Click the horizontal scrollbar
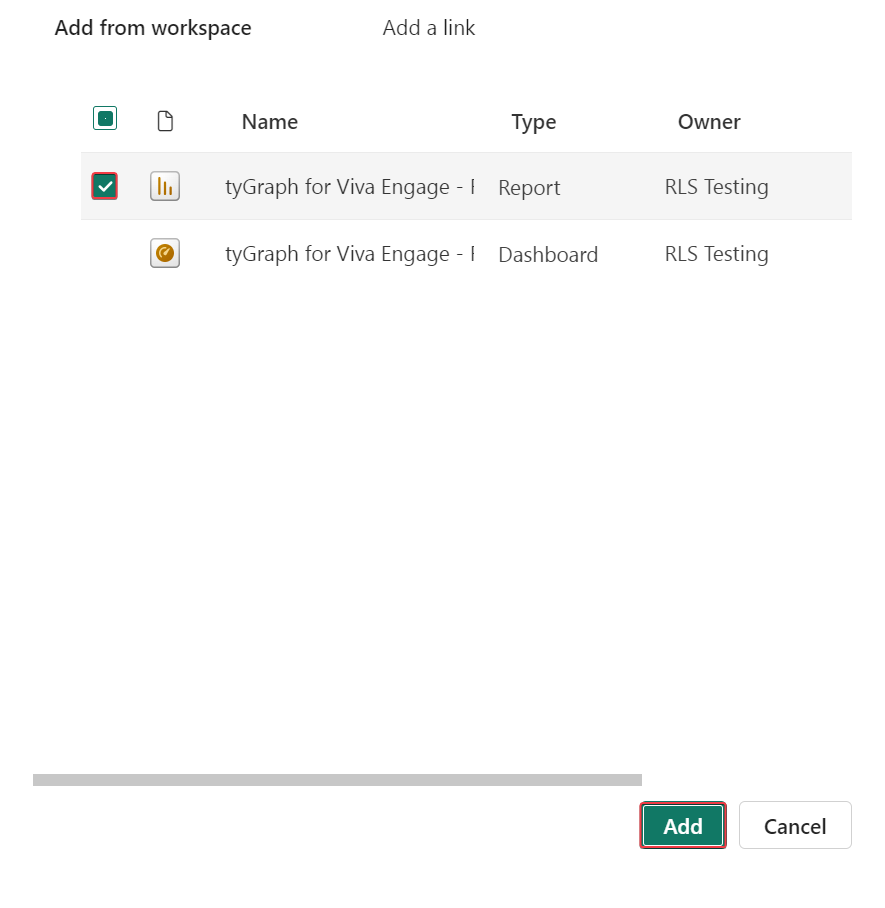The width and height of the screenshot is (885, 908). point(339,778)
